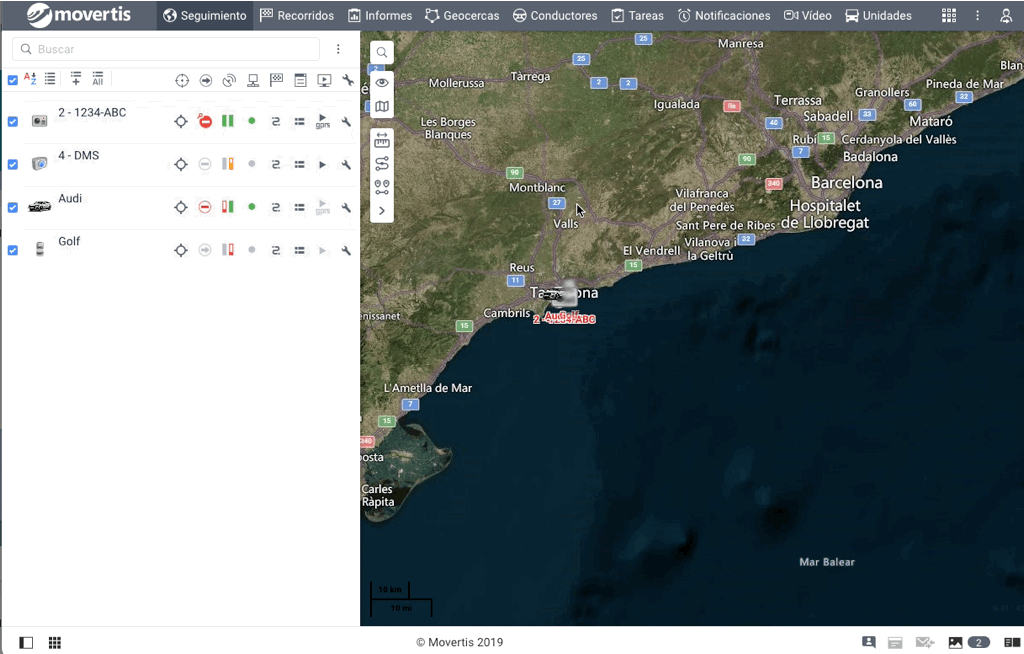The height and width of the screenshot is (654, 1024).
Task: Click the wrench icon for Audi
Action: click(346, 207)
